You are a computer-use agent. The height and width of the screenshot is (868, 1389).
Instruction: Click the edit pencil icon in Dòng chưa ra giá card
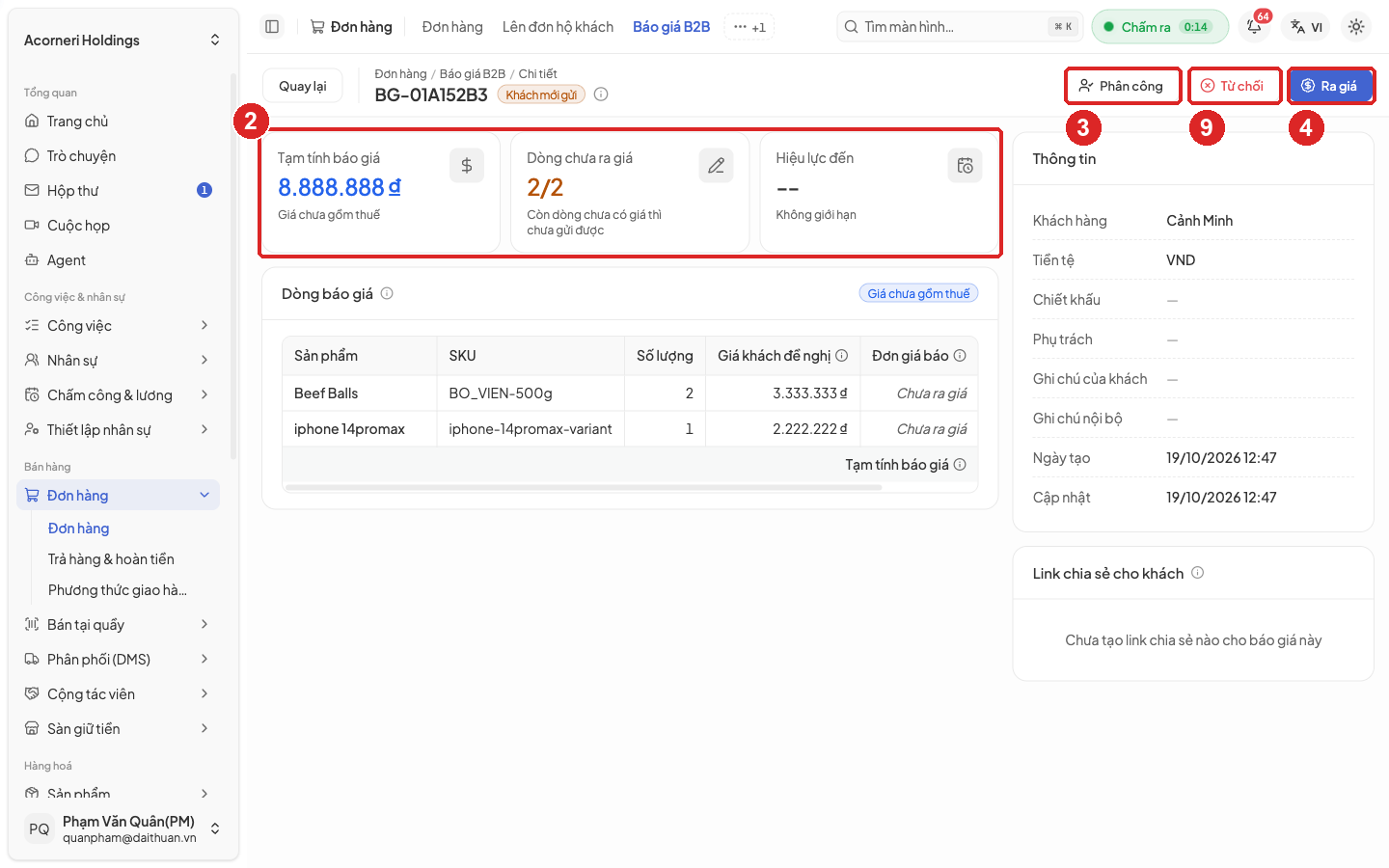pyautogui.click(x=716, y=166)
